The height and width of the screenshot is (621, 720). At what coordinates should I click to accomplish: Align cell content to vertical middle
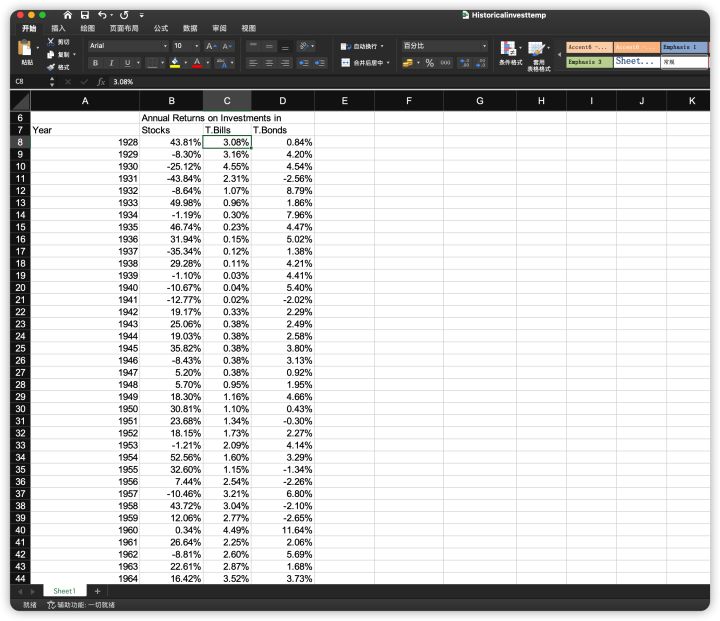pos(269,46)
